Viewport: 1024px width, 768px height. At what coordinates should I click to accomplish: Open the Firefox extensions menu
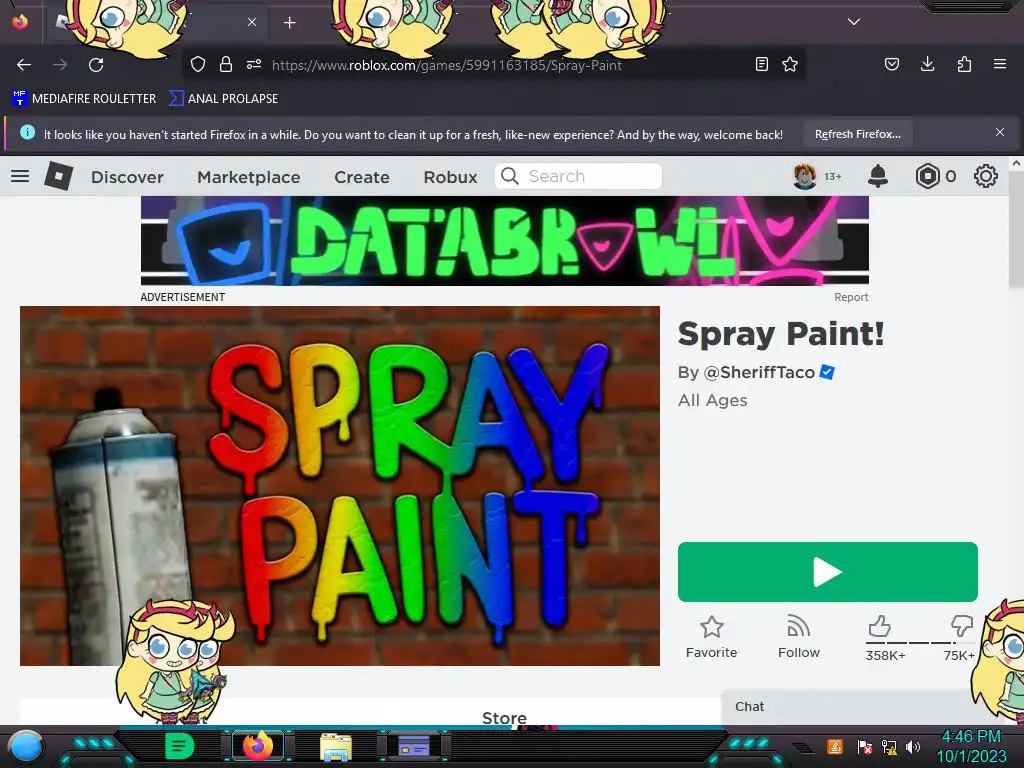coord(964,64)
